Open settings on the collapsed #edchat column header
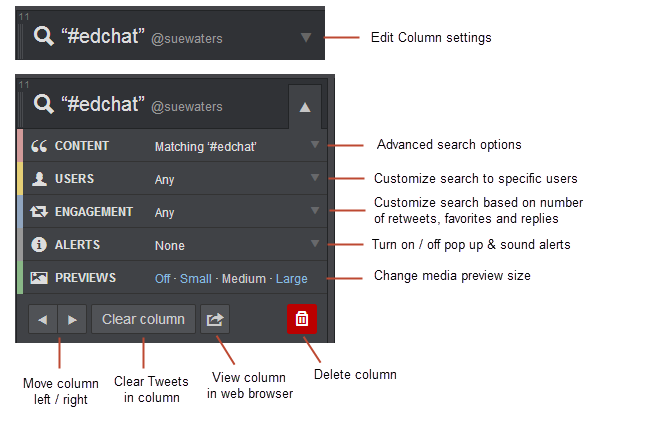This screenshot has height=421, width=651. tap(306, 38)
